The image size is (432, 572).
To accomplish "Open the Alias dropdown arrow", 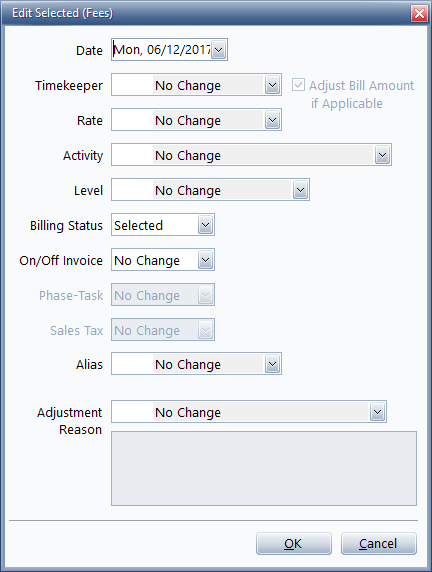I will pos(272,364).
